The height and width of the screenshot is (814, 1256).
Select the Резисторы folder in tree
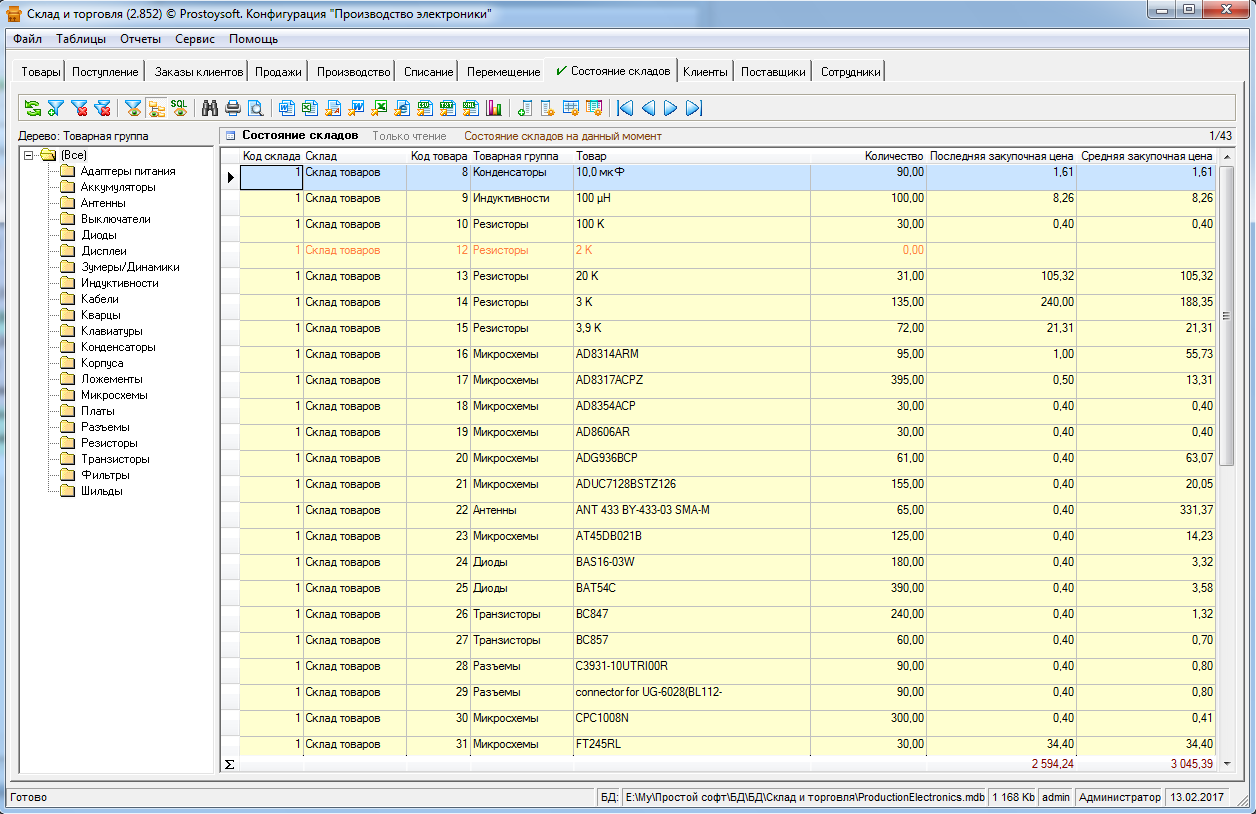pos(109,443)
